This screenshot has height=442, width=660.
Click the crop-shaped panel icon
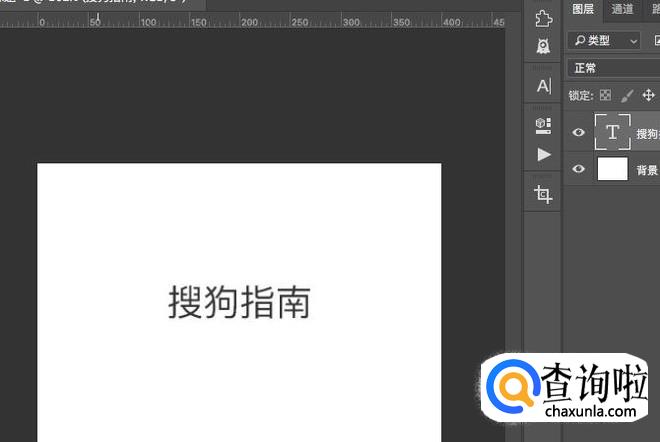click(x=543, y=194)
